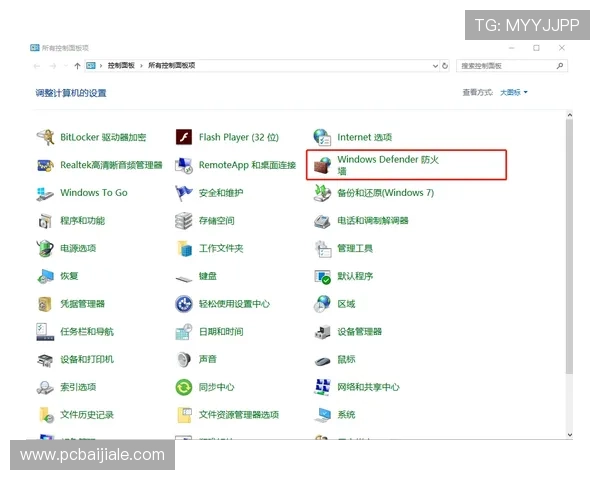Open the 网络和共享中心 text label
This screenshot has height=480, width=600.
(x=368, y=387)
